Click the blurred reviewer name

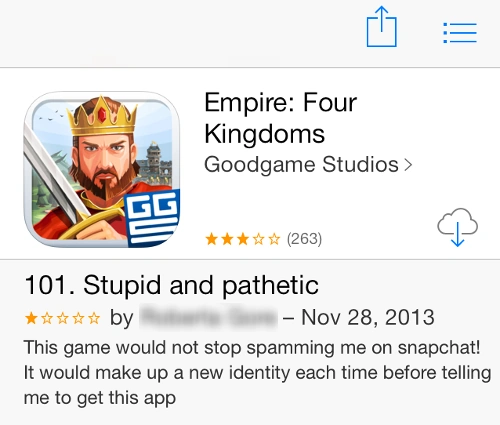[x=208, y=317]
